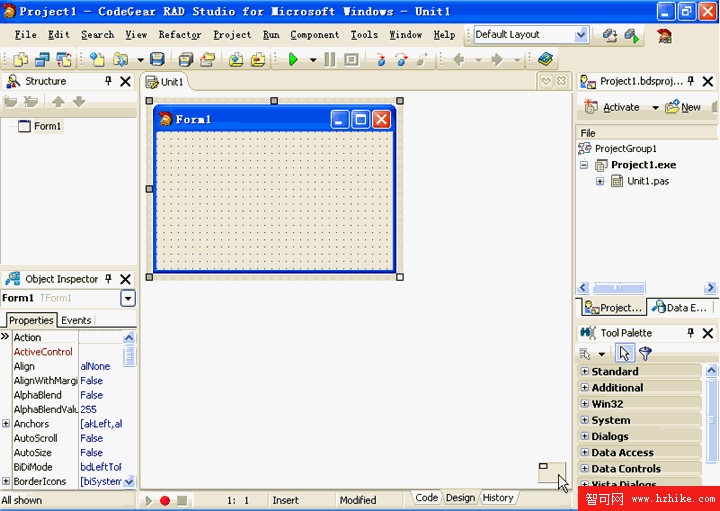720x511 pixels.
Task: Click the Save floppy disk icon
Action: [157, 59]
